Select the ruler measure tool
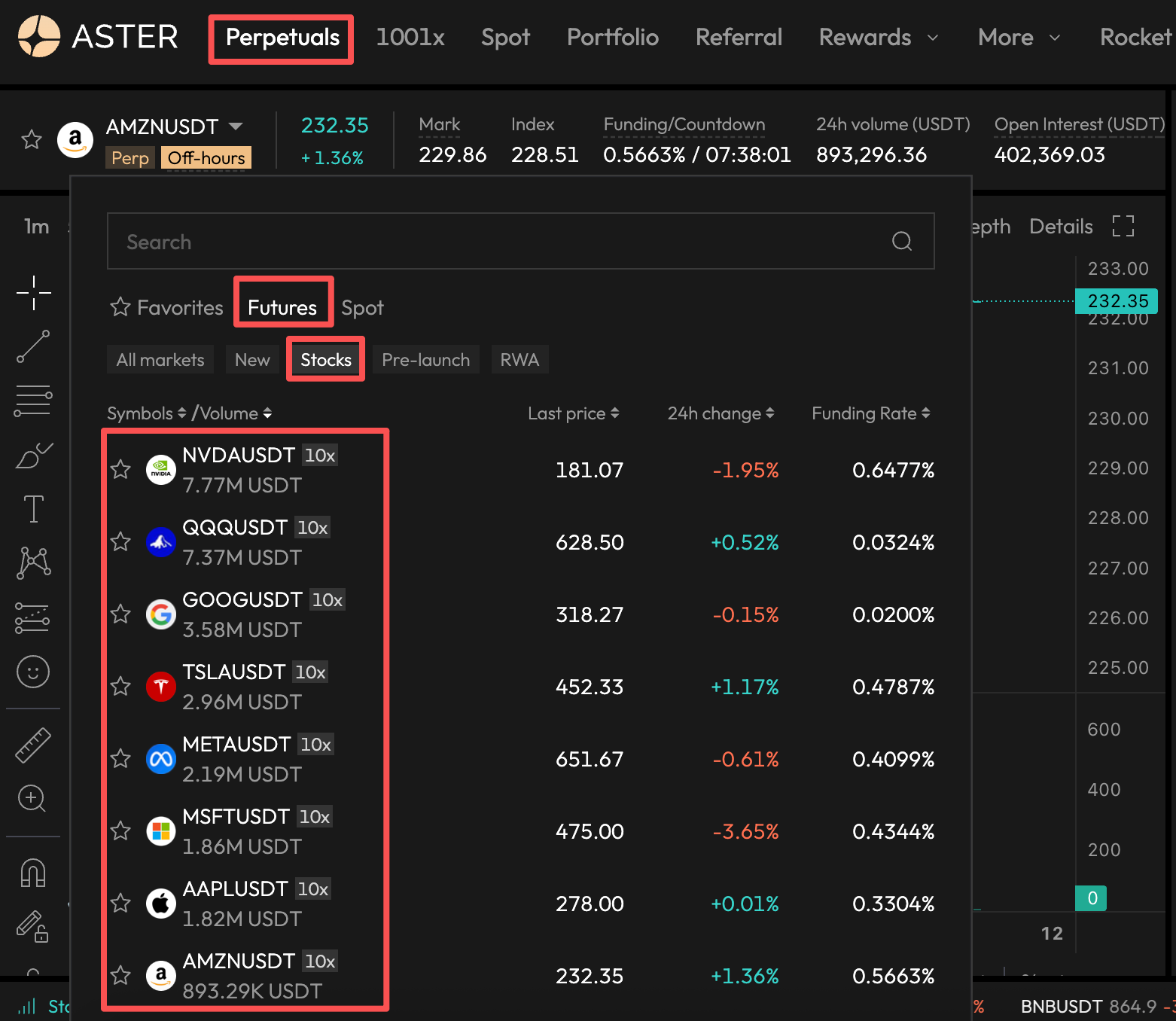1176x1021 pixels. 33,745
